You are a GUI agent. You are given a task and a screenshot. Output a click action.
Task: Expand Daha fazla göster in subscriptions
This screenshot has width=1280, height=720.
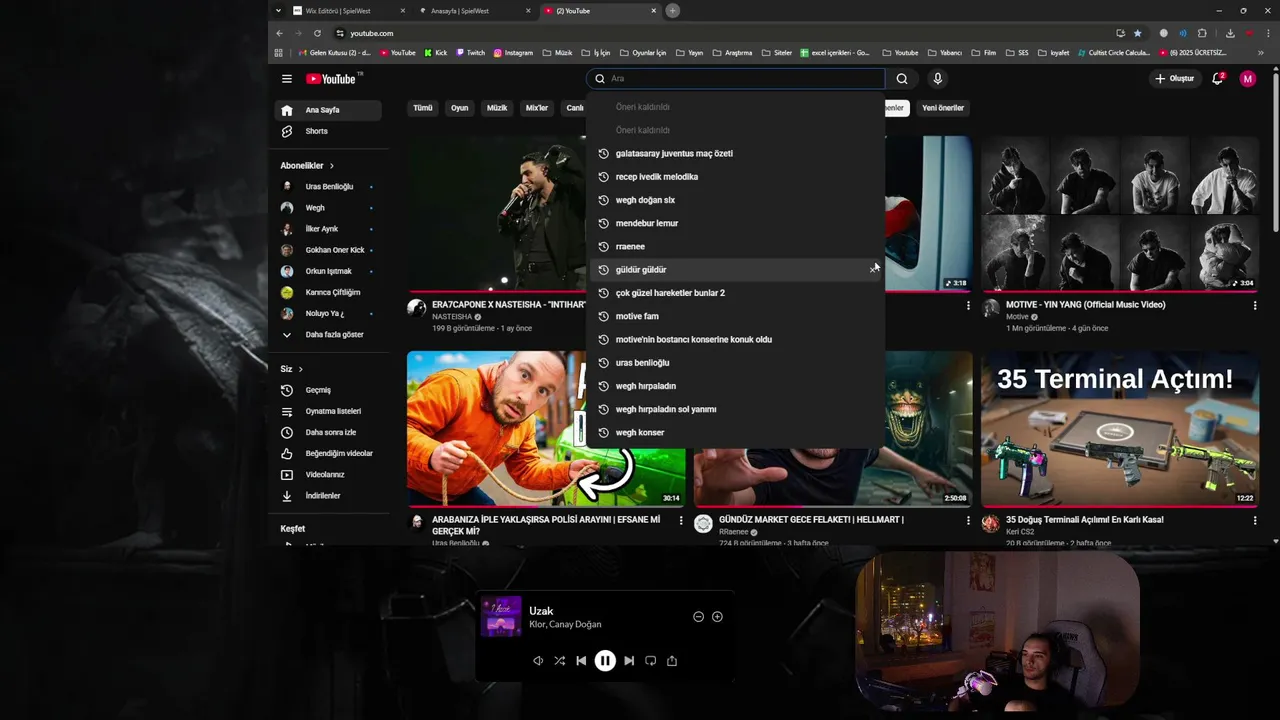tap(328, 335)
